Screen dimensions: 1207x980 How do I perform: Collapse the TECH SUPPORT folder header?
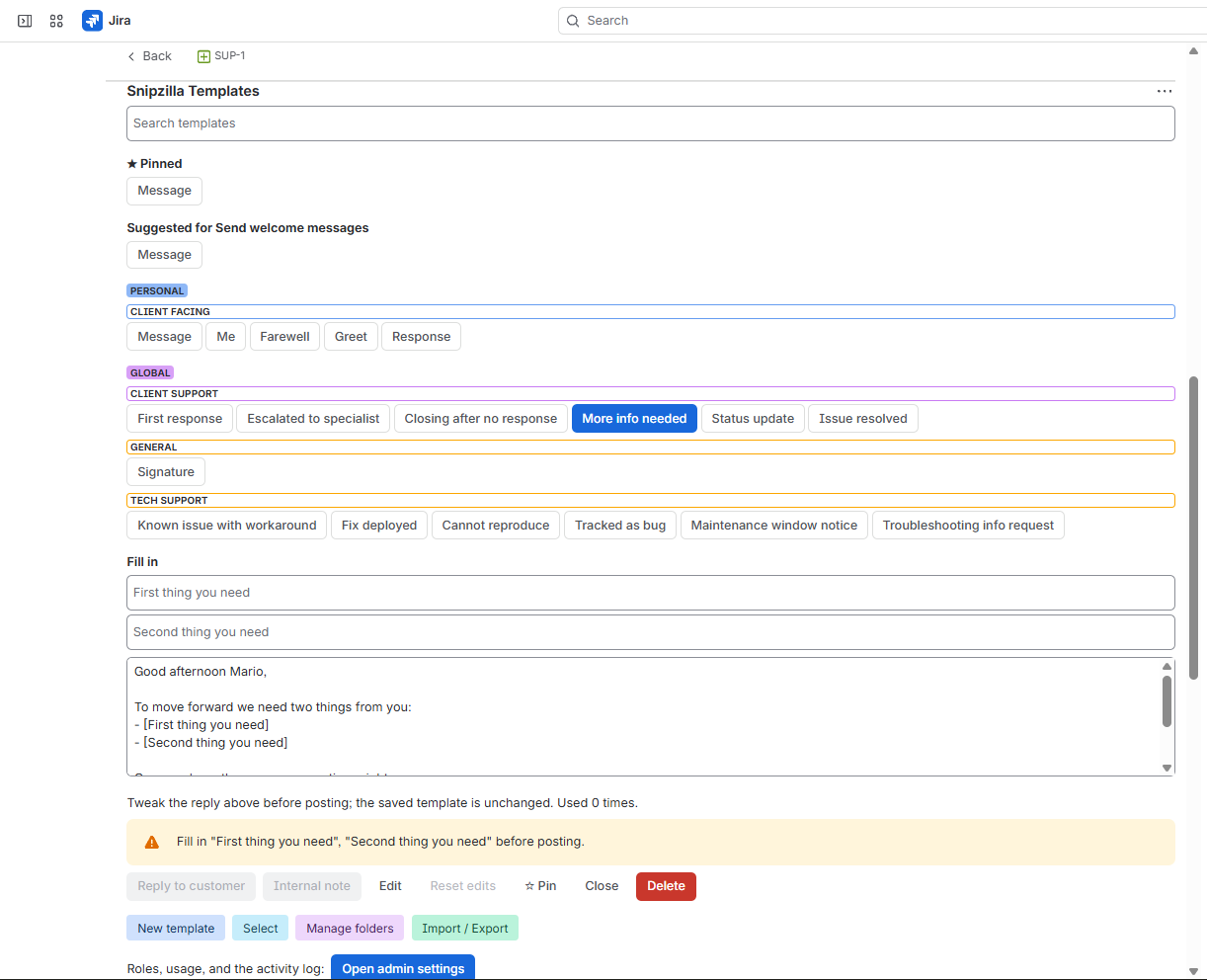point(651,500)
